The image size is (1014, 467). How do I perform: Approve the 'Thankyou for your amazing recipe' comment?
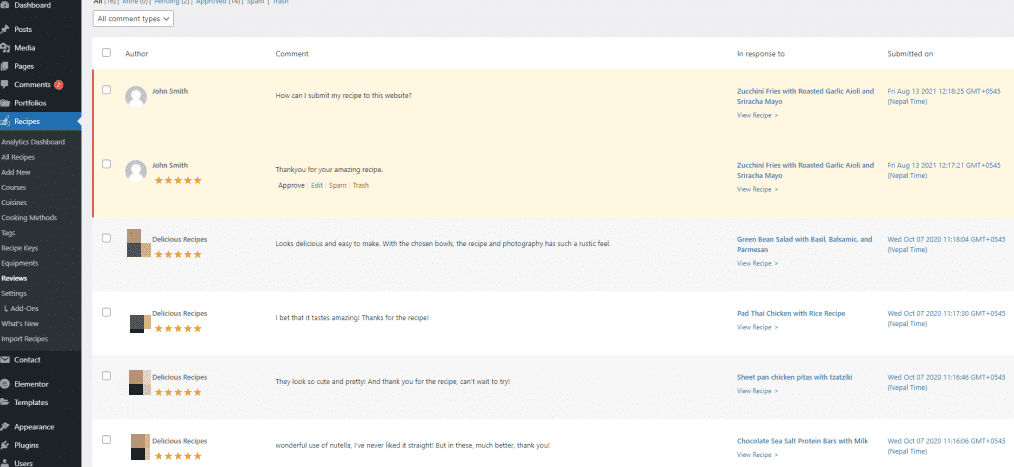pos(291,186)
